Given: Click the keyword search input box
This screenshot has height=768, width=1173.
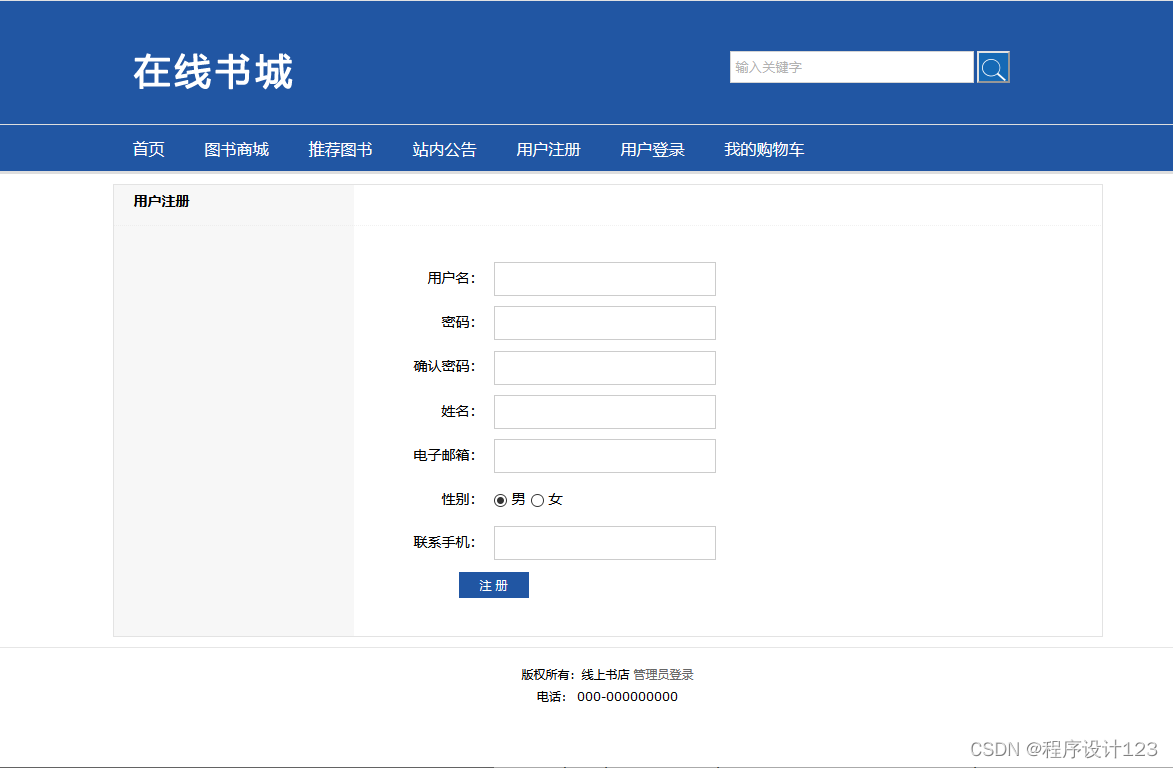Looking at the screenshot, I should (x=851, y=67).
